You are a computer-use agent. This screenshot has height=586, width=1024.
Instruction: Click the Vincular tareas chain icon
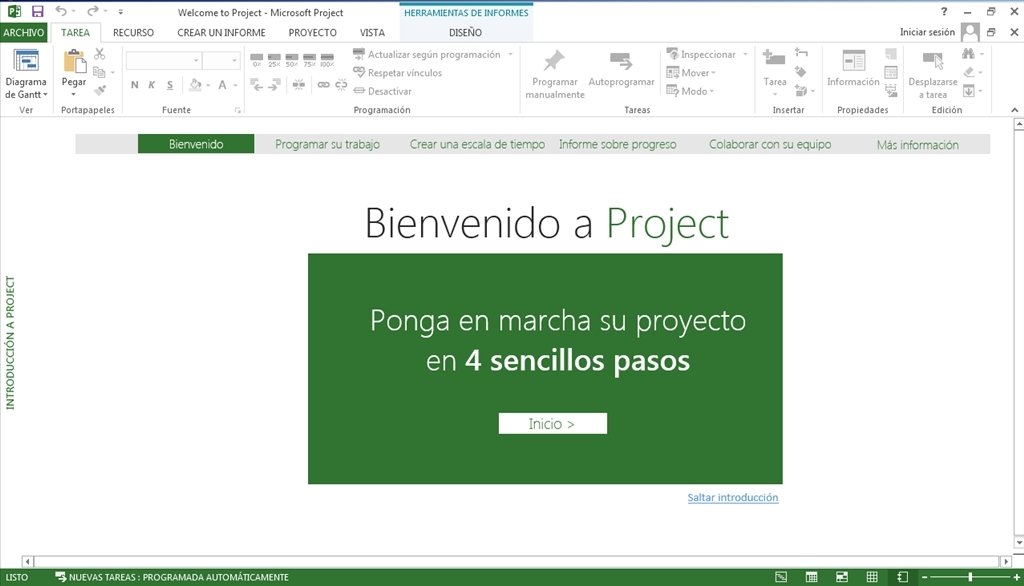(322, 85)
